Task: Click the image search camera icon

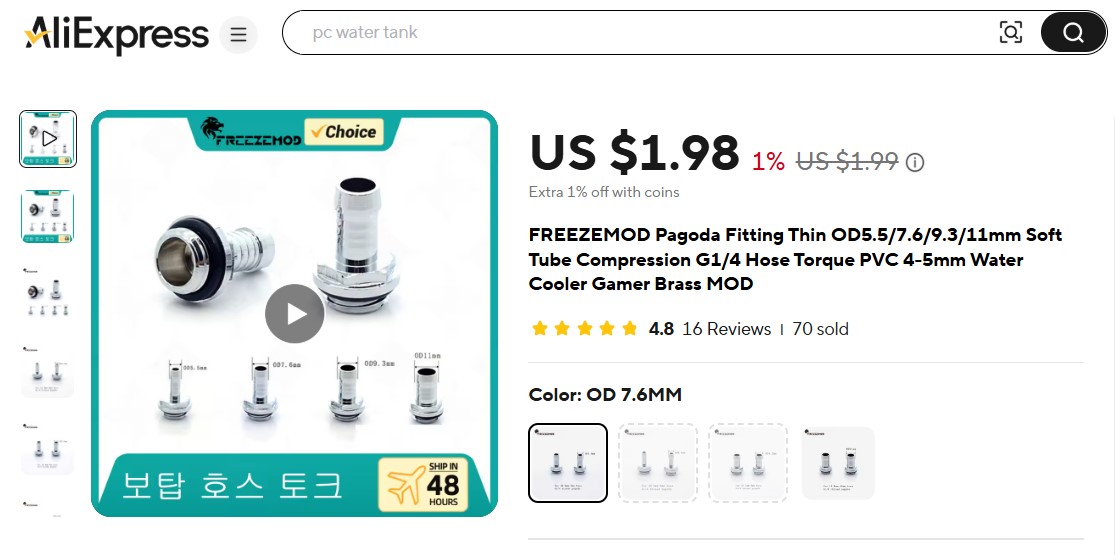Action: click(1010, 33)
